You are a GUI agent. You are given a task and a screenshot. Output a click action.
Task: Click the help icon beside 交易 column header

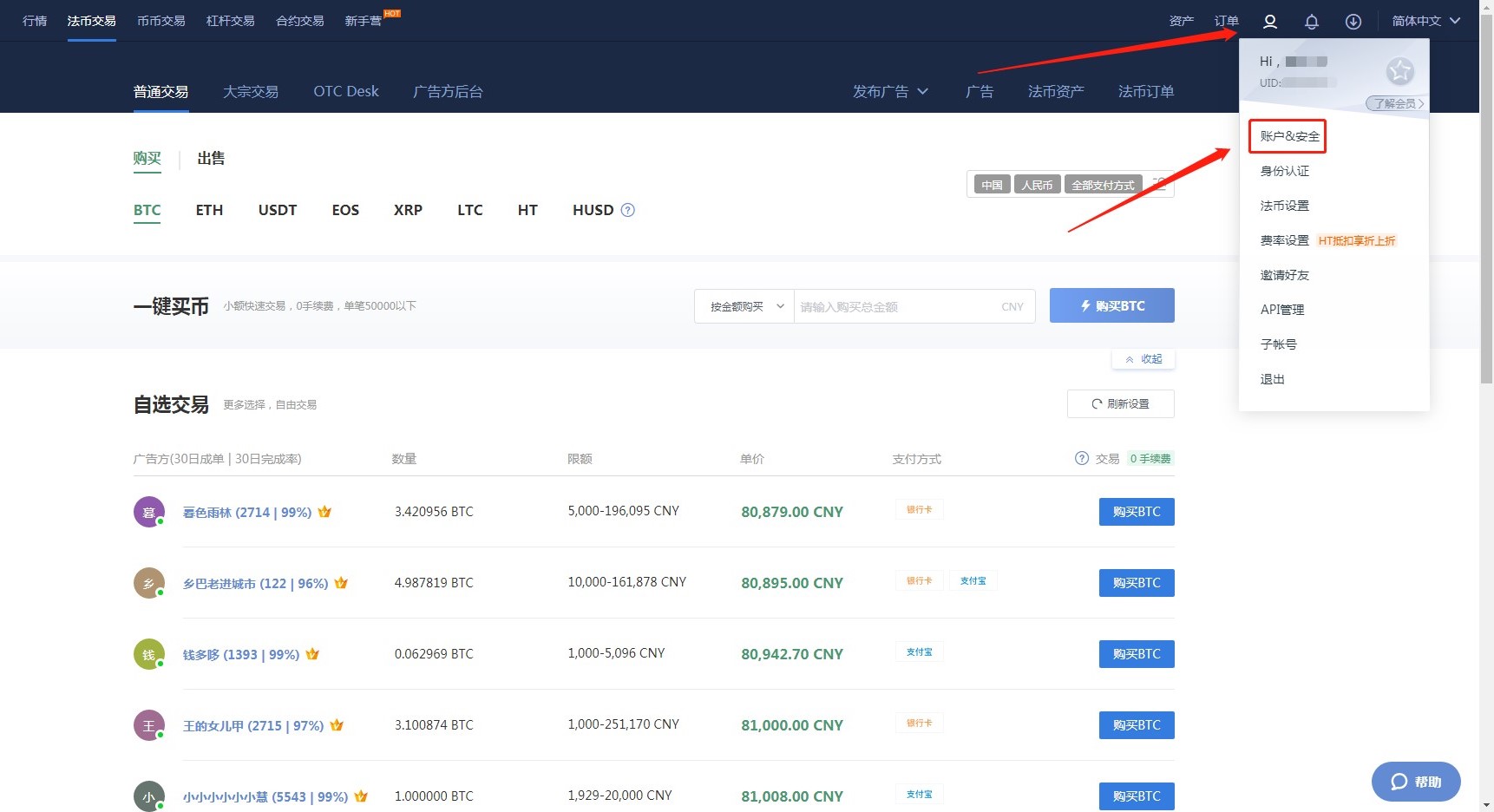click(1081, 459)
